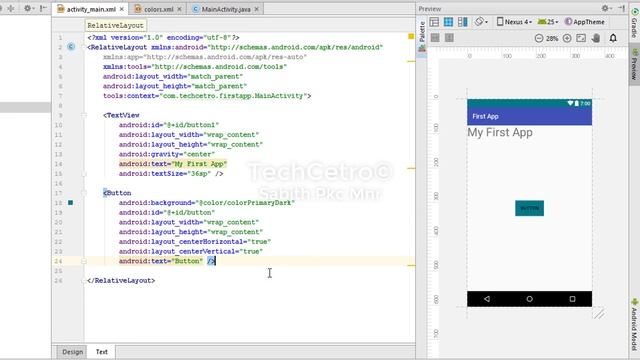Click project panel scroll-from-source icon
640x360 pixels.
(x=11, y=8)
